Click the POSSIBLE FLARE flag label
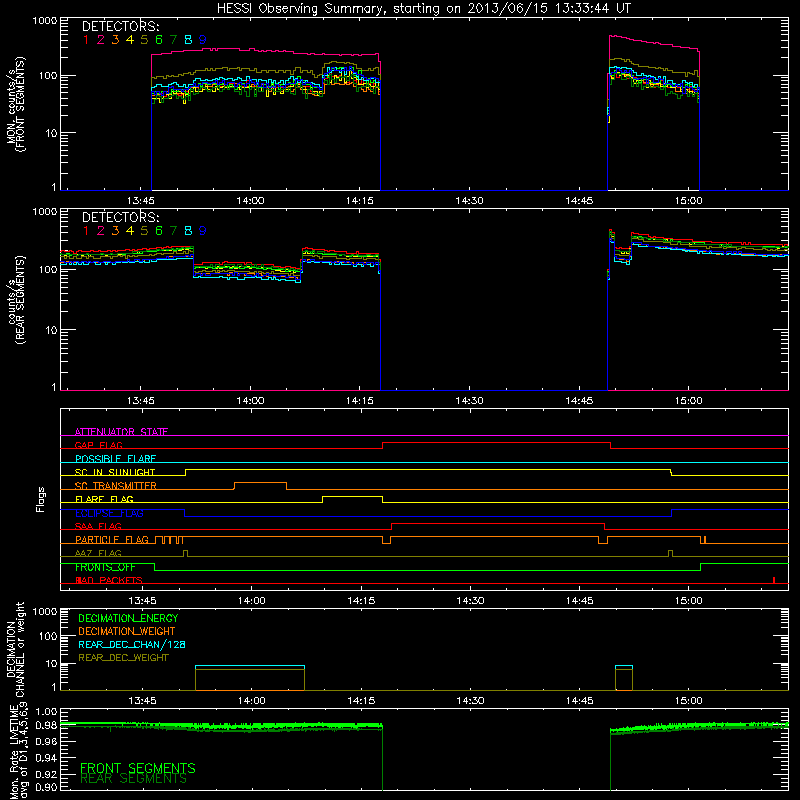Screen dimensions: 800x800 click(x=115, y=459)
